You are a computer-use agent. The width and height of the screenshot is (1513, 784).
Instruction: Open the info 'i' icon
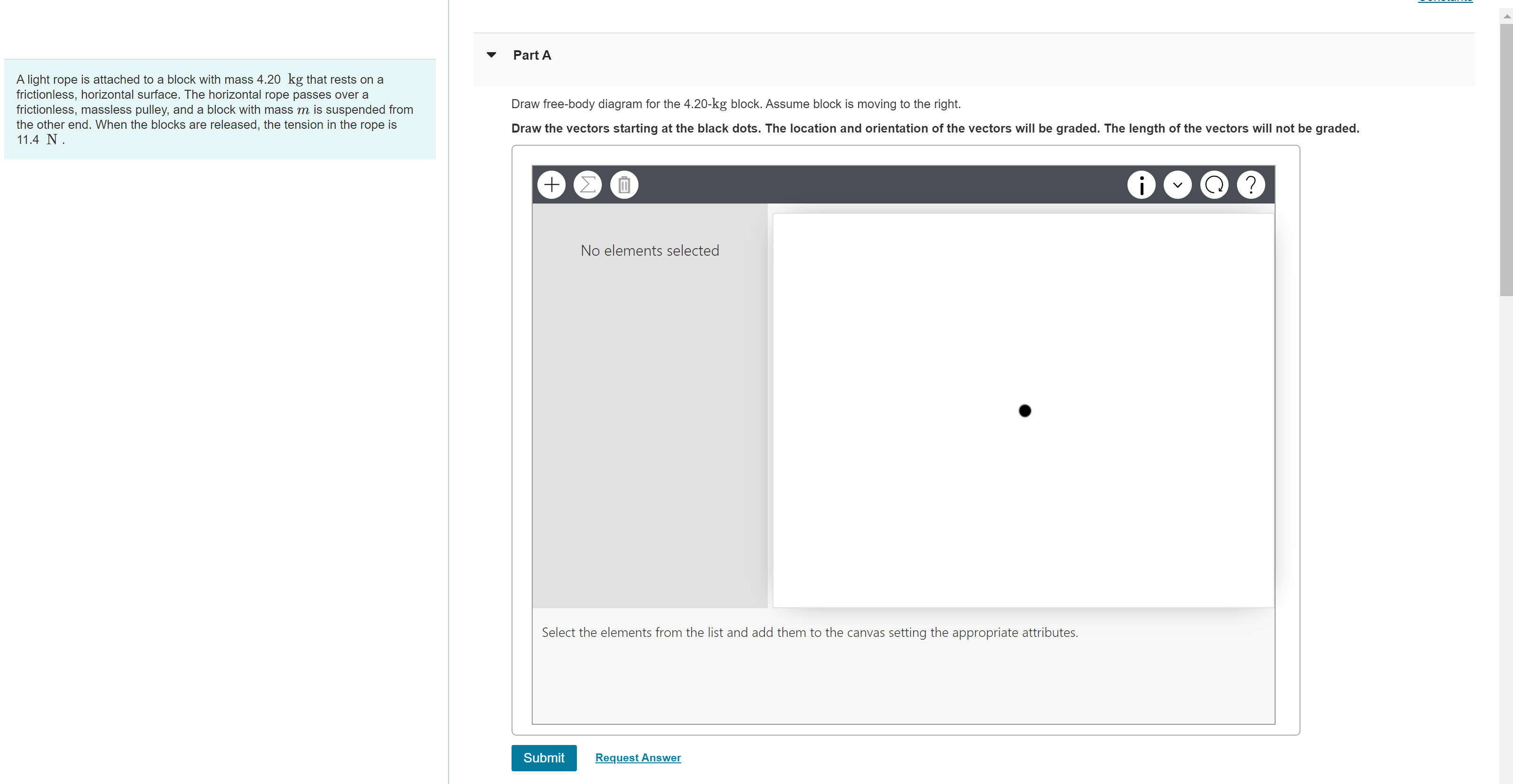tap(1141, 185)
